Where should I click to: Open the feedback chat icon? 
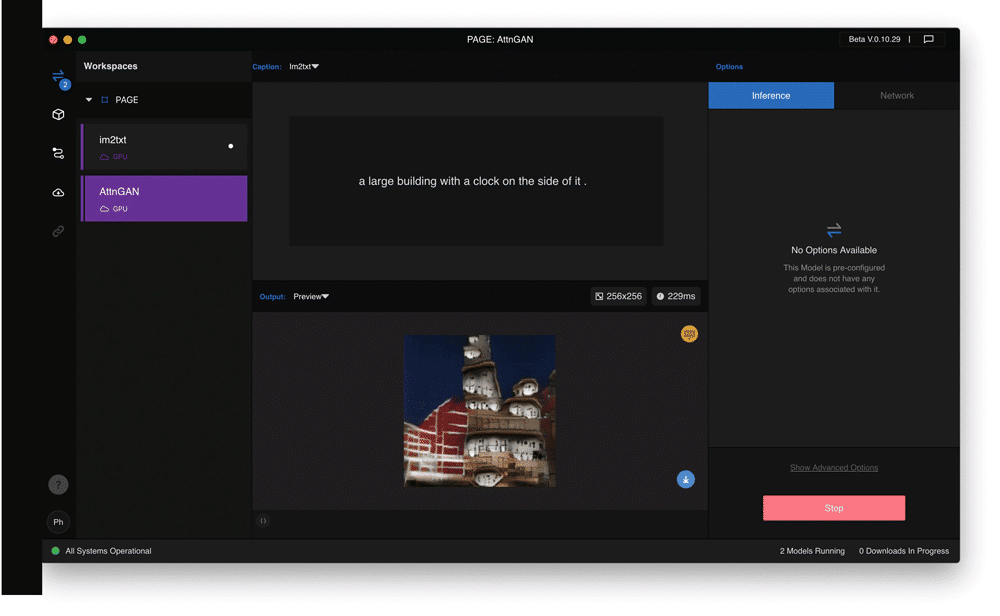928,39
